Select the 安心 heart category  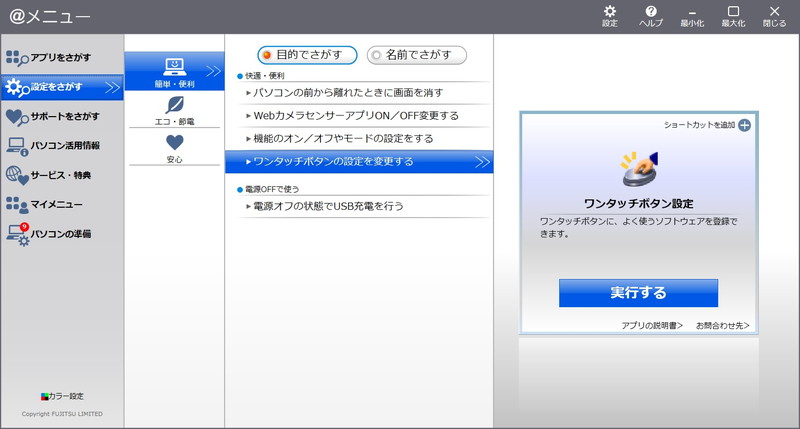pyautogui.click(x=174, y=148)
